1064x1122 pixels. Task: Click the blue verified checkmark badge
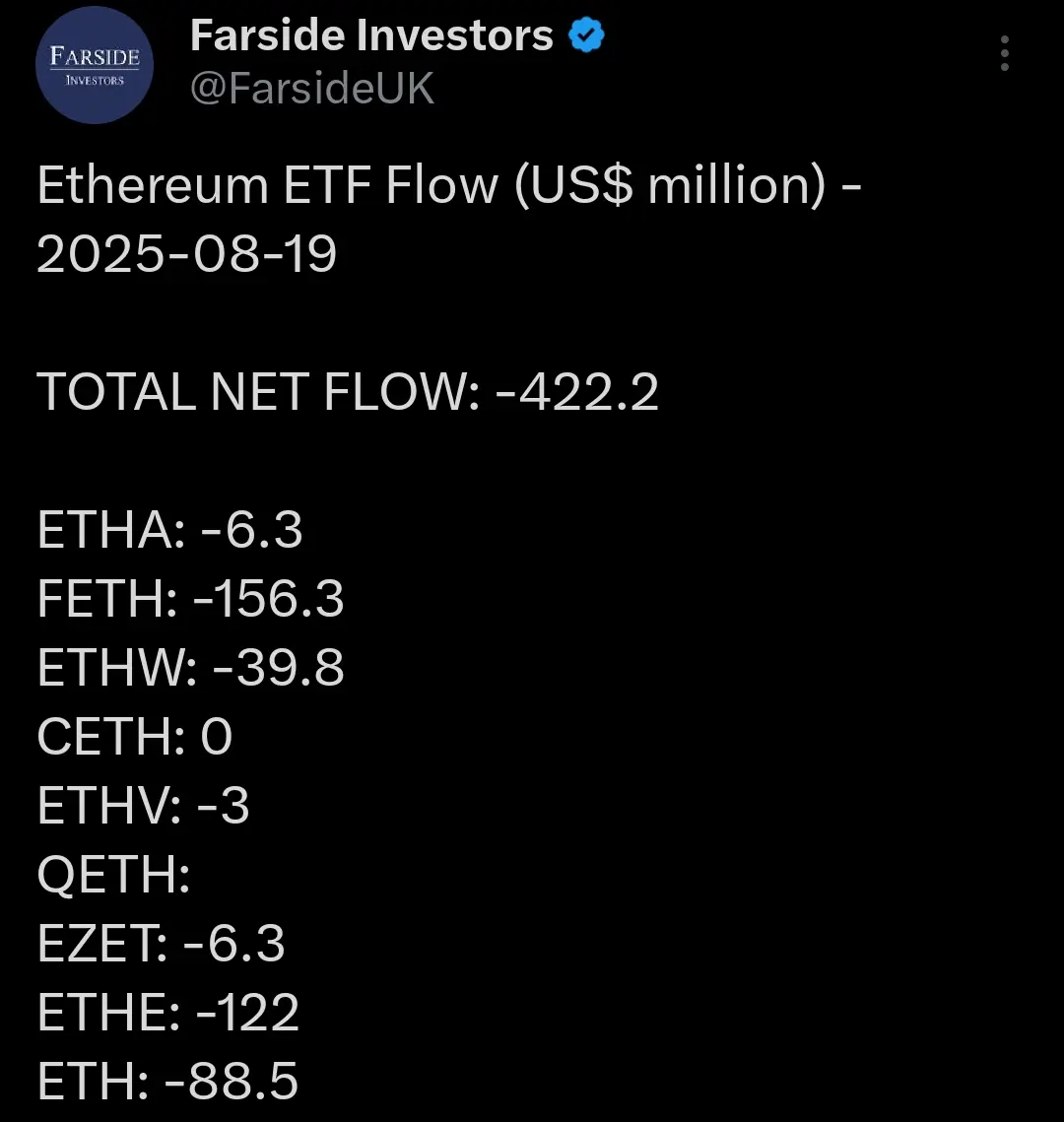[587, 35]
